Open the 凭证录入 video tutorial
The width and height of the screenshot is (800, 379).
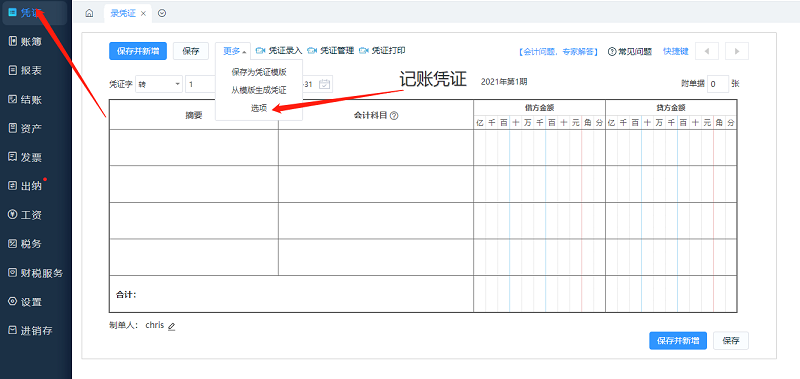pos(279,51)
